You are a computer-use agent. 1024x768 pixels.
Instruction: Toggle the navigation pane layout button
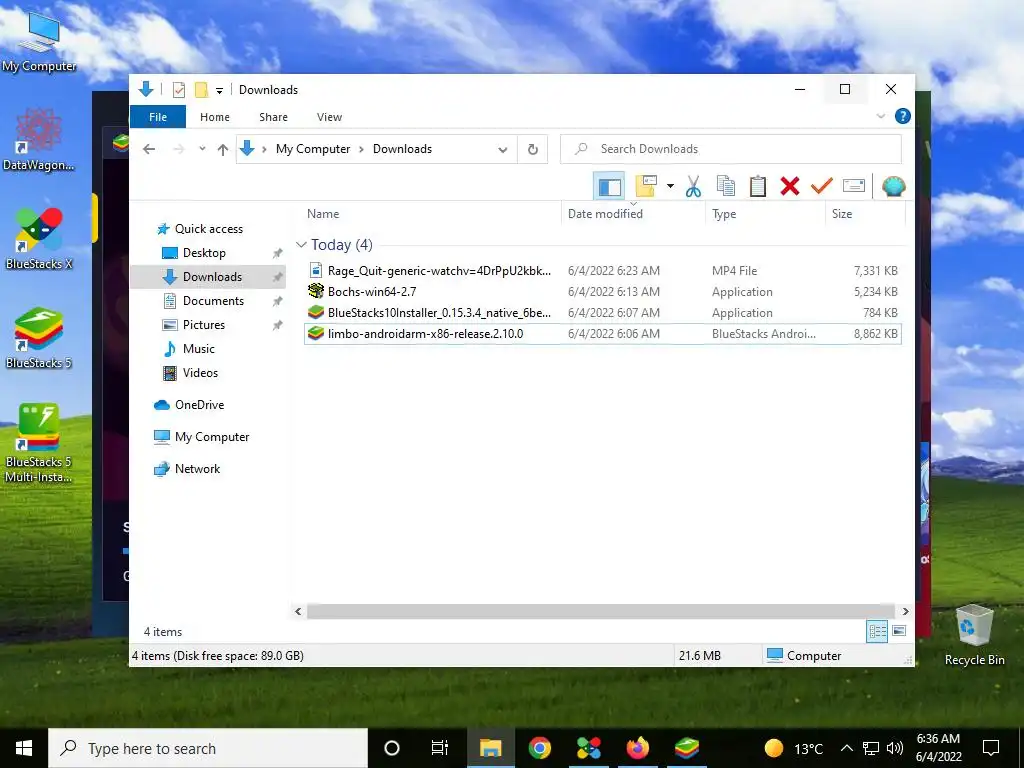click(x=609, y=187)
